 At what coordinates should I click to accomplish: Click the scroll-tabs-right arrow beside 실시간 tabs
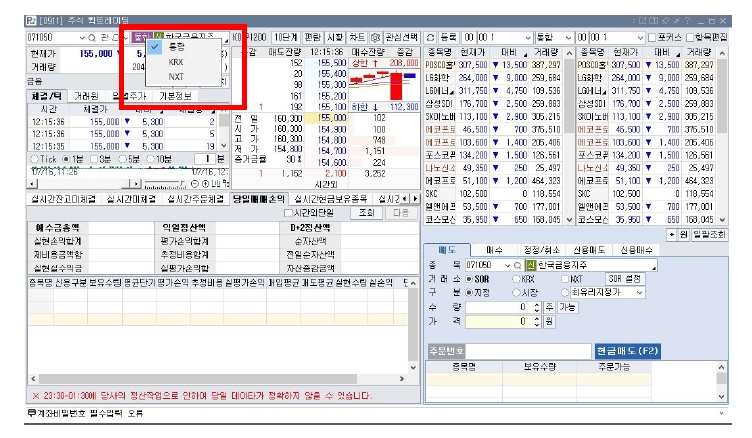(415, 198)
